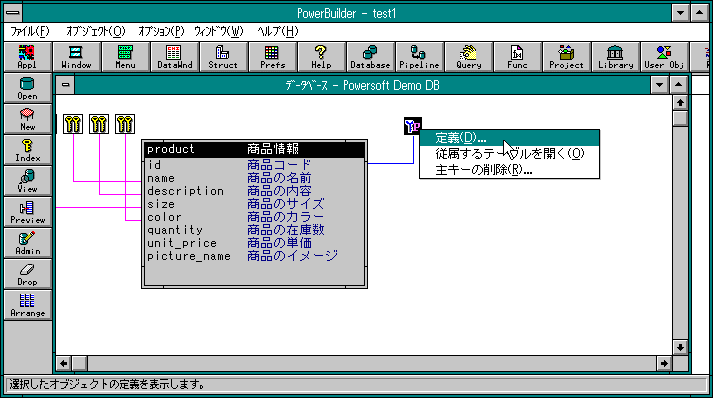Select the Index tool in sidebar
This screenshot has height=398, width=713.
coord(28,151)
